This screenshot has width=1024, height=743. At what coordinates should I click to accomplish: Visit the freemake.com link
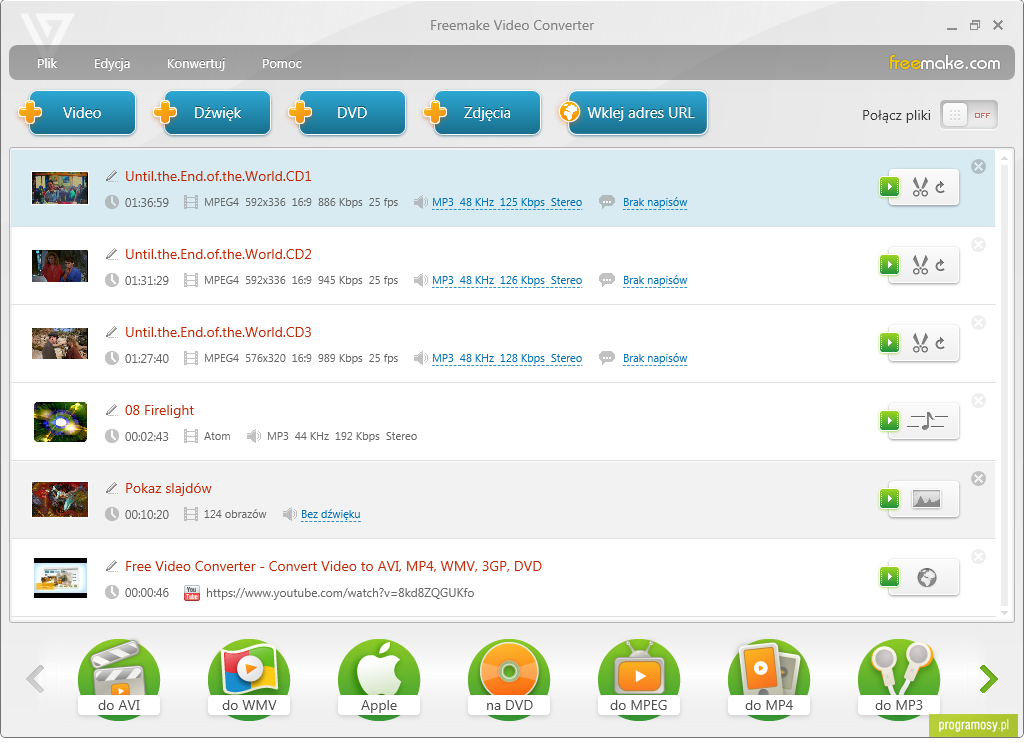click(944, 63)
